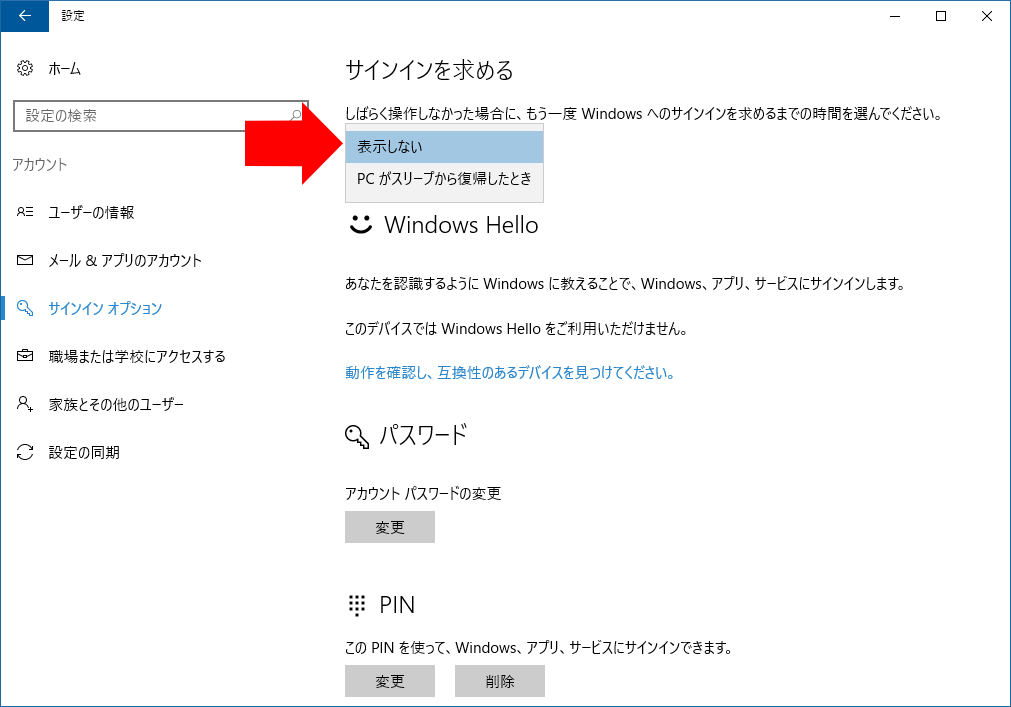Viewport: 1011px width, 707px height.
Task: Go back with the arrow button
Action: pos(25,16)
